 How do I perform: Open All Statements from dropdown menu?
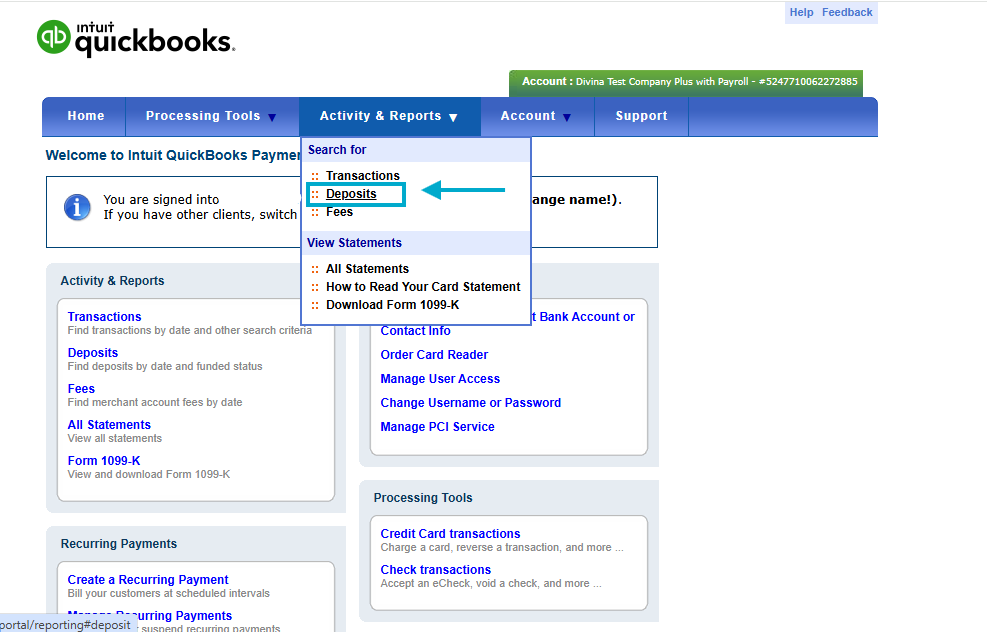pos(367,269)
